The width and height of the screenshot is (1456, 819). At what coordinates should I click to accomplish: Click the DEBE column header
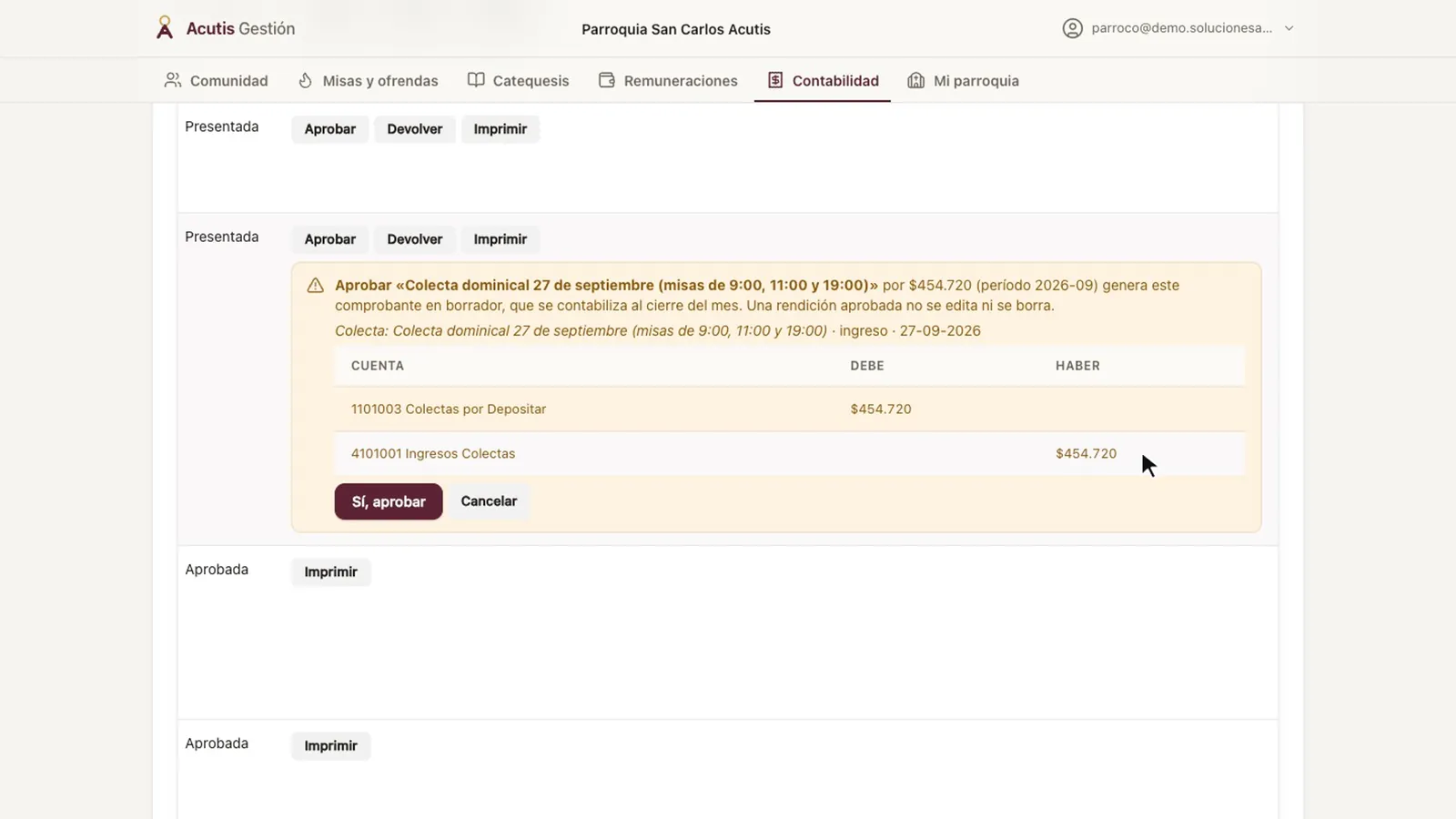point(867,366)
